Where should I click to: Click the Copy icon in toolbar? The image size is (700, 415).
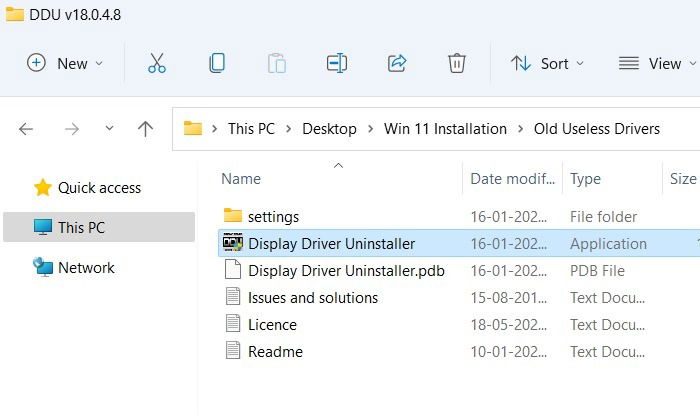coord(217,63)
